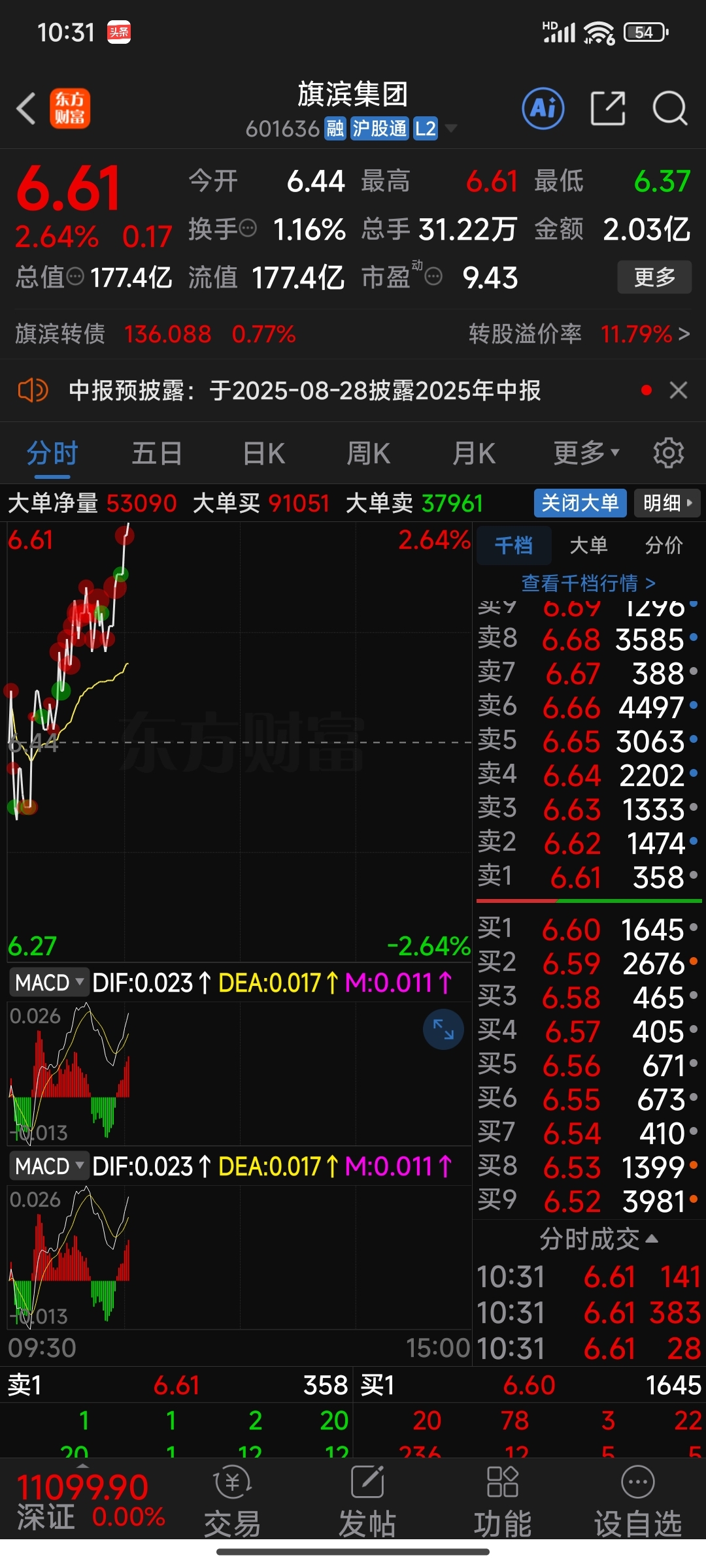Image resolution: width=706 pixels, height=1568 pixels.
Task: Open 转股溢价率 11.79% arrow
Action: (684, 334)
